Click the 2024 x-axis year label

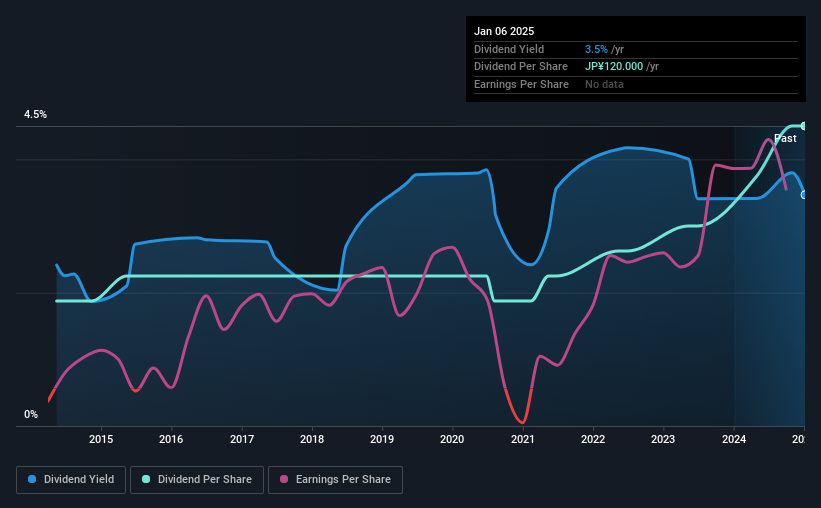point(734,439)
